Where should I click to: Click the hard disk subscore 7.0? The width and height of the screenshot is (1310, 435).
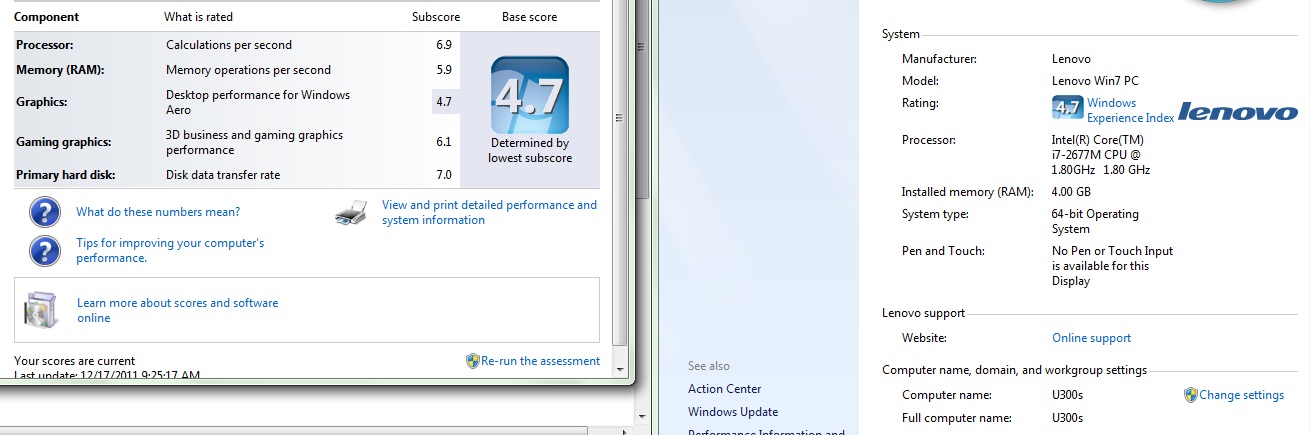(x=444, y=175)
